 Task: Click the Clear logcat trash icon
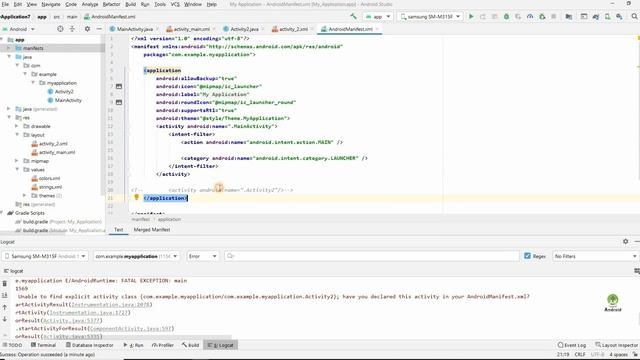(4, 283)
